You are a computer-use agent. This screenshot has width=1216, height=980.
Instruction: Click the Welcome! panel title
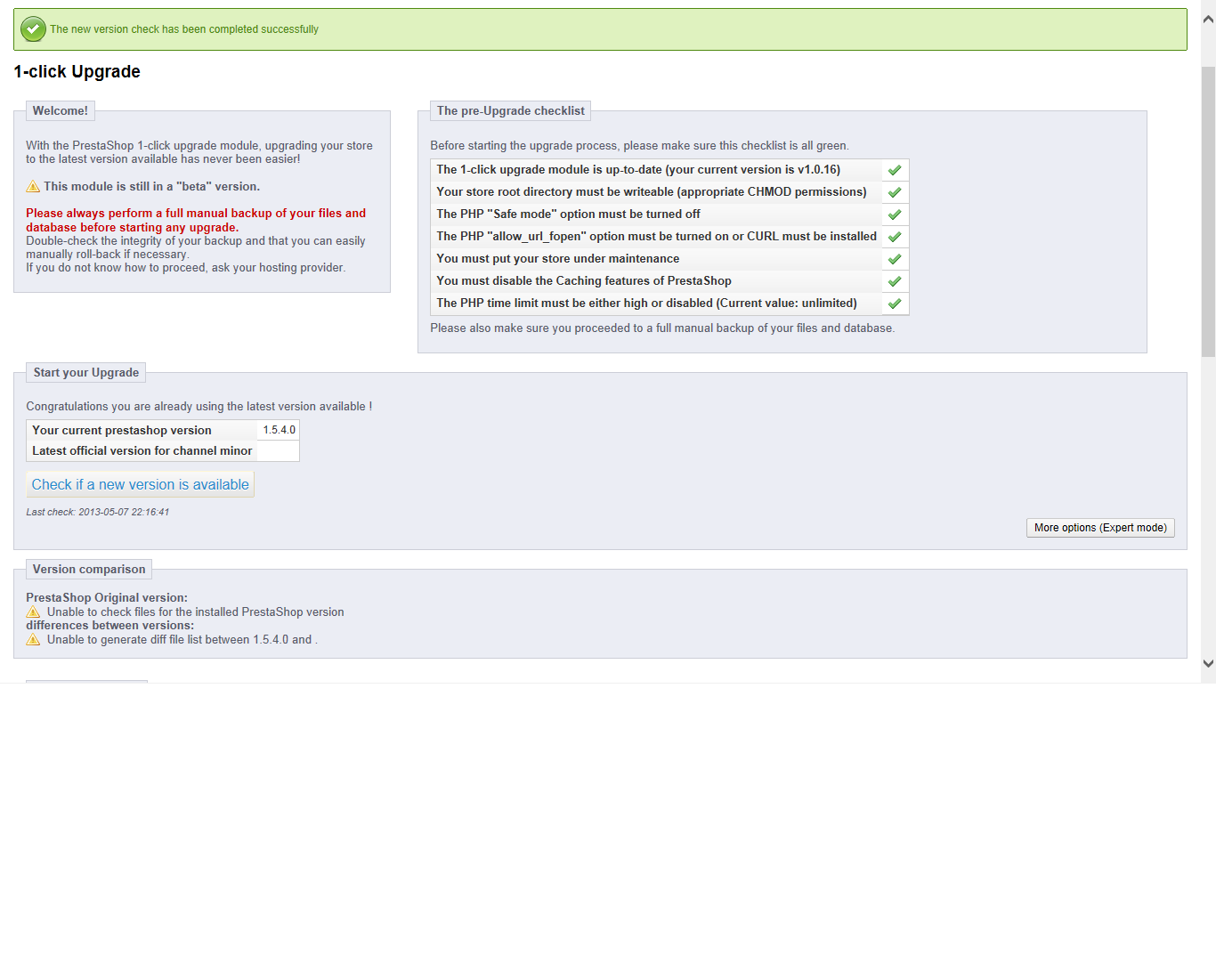coord(61,110)
